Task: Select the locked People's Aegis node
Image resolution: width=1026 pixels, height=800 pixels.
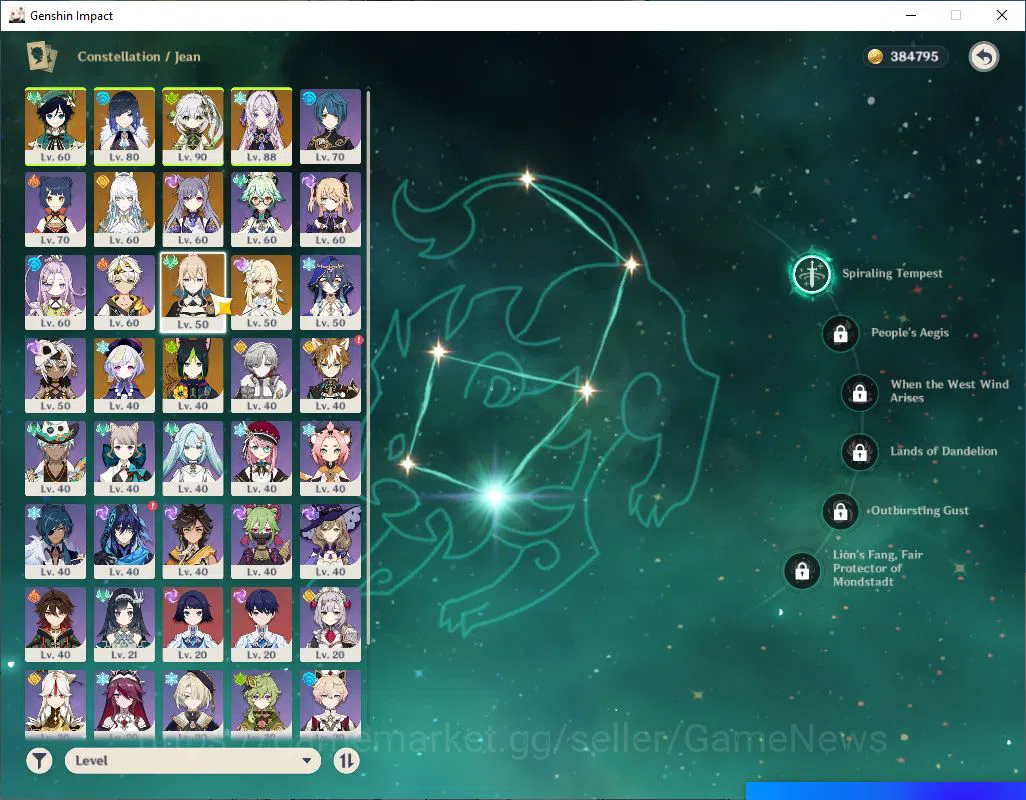Action: (840, 334)
